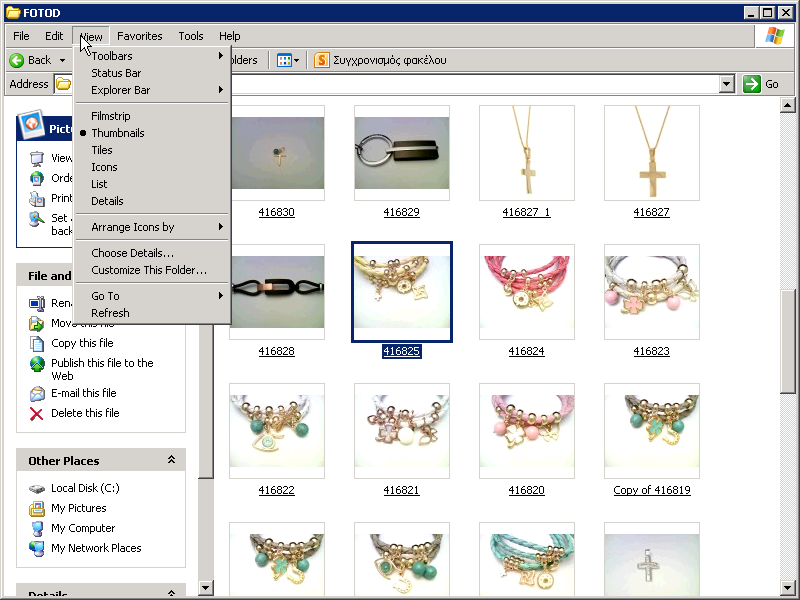Screen dimensions: 800x600
Task: Click the vertical scrollbar down arrow
Action: pos(787,587)
